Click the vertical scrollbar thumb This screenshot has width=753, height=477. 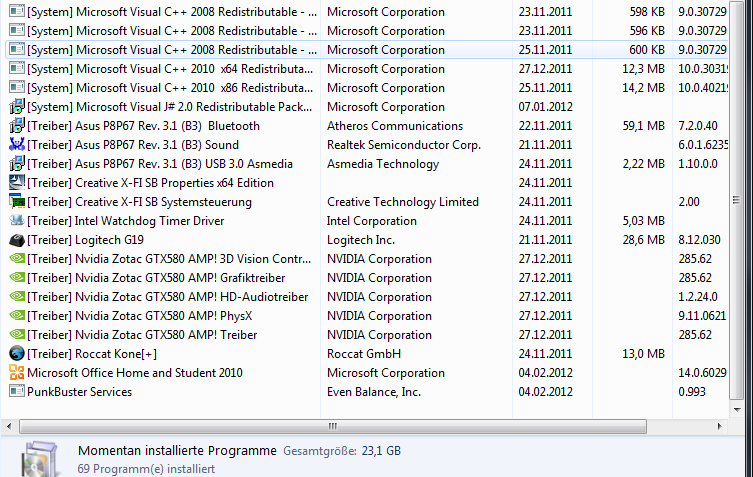pos(736,200)
